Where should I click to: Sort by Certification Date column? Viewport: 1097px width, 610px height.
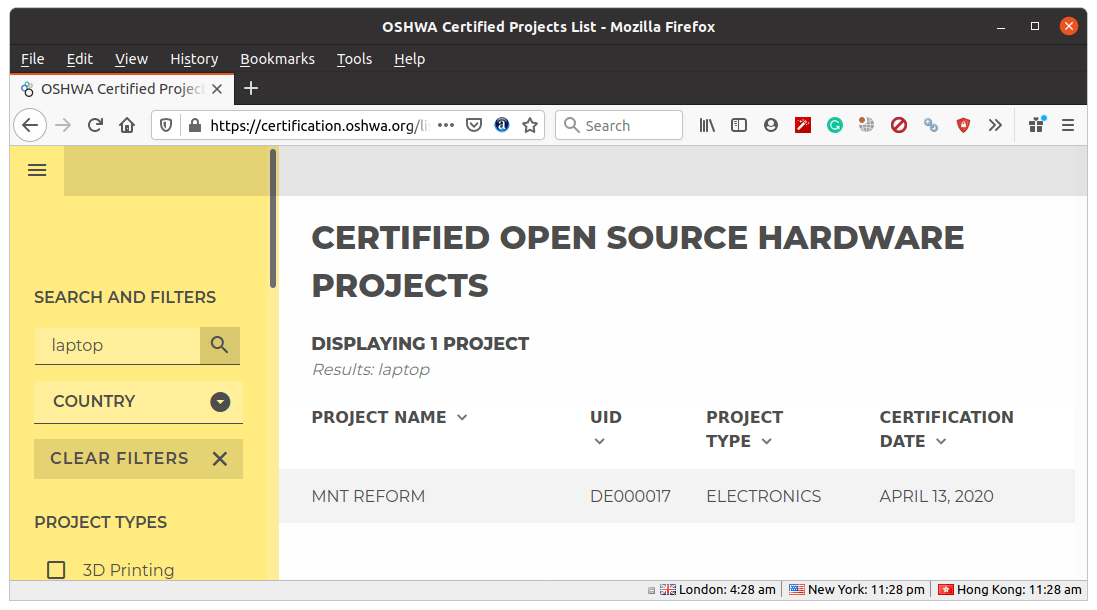[941, 441]
